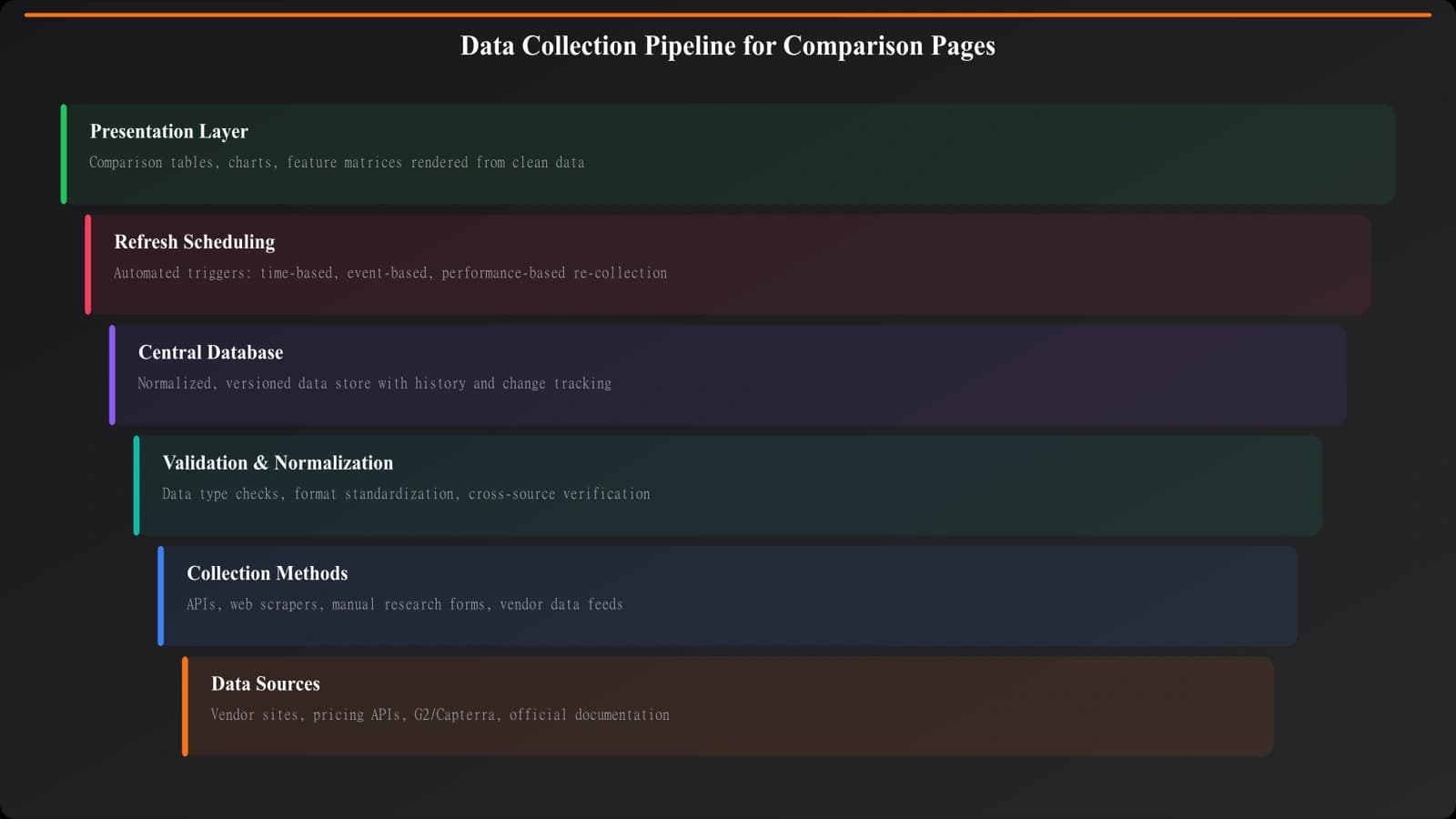This screenshot has height=819, width=1456.
Task: Select the "Automated triggers" description text
Action: (x=389, y=273)
